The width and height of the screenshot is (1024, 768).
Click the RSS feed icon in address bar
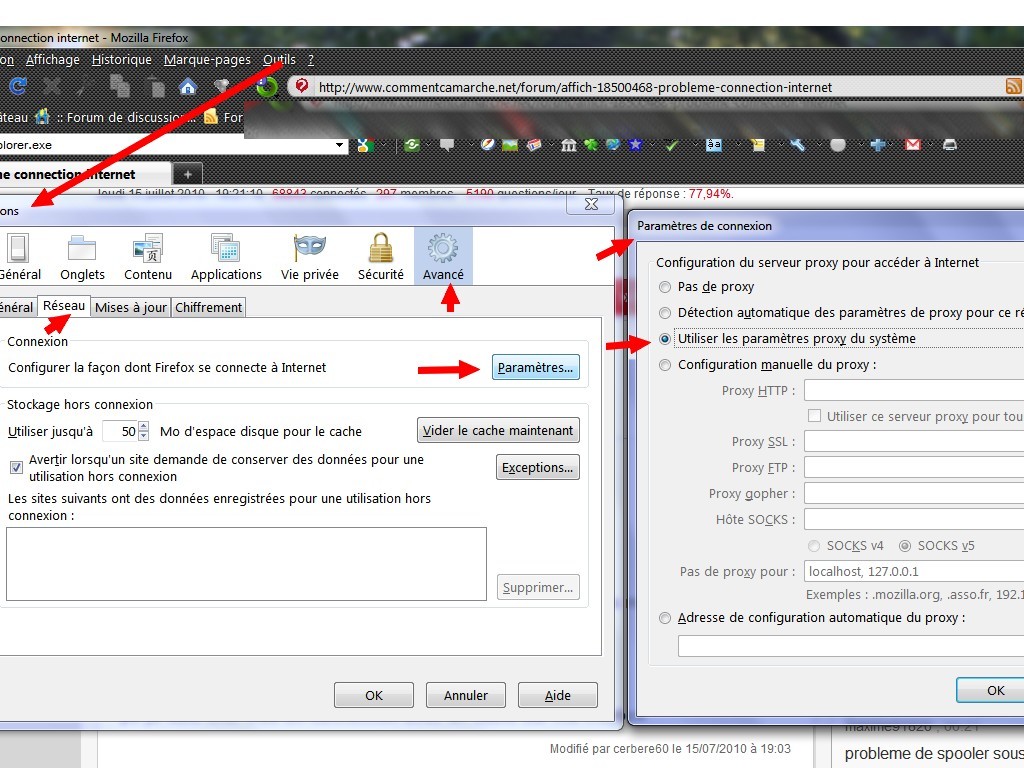click(x=1013, y=87)
